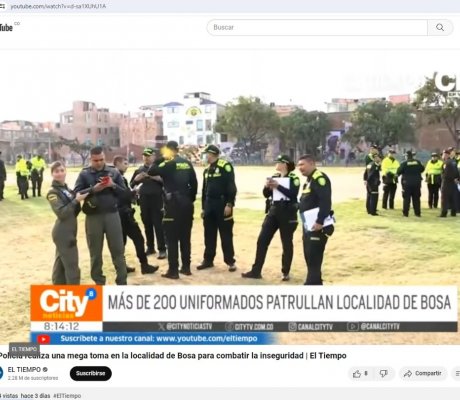Viewport: 460px width, 400px height.
Task: Click the browser address bar URL
Action: [58, 6]
